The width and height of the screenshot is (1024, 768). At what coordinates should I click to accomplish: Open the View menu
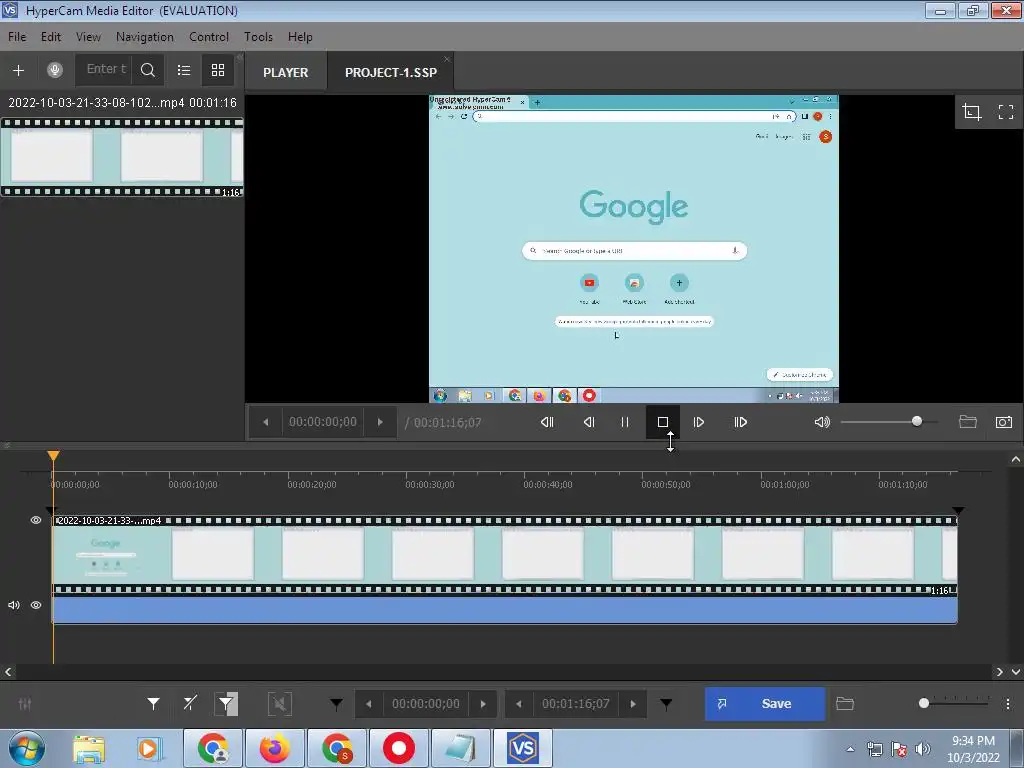[x=88, y=37]
